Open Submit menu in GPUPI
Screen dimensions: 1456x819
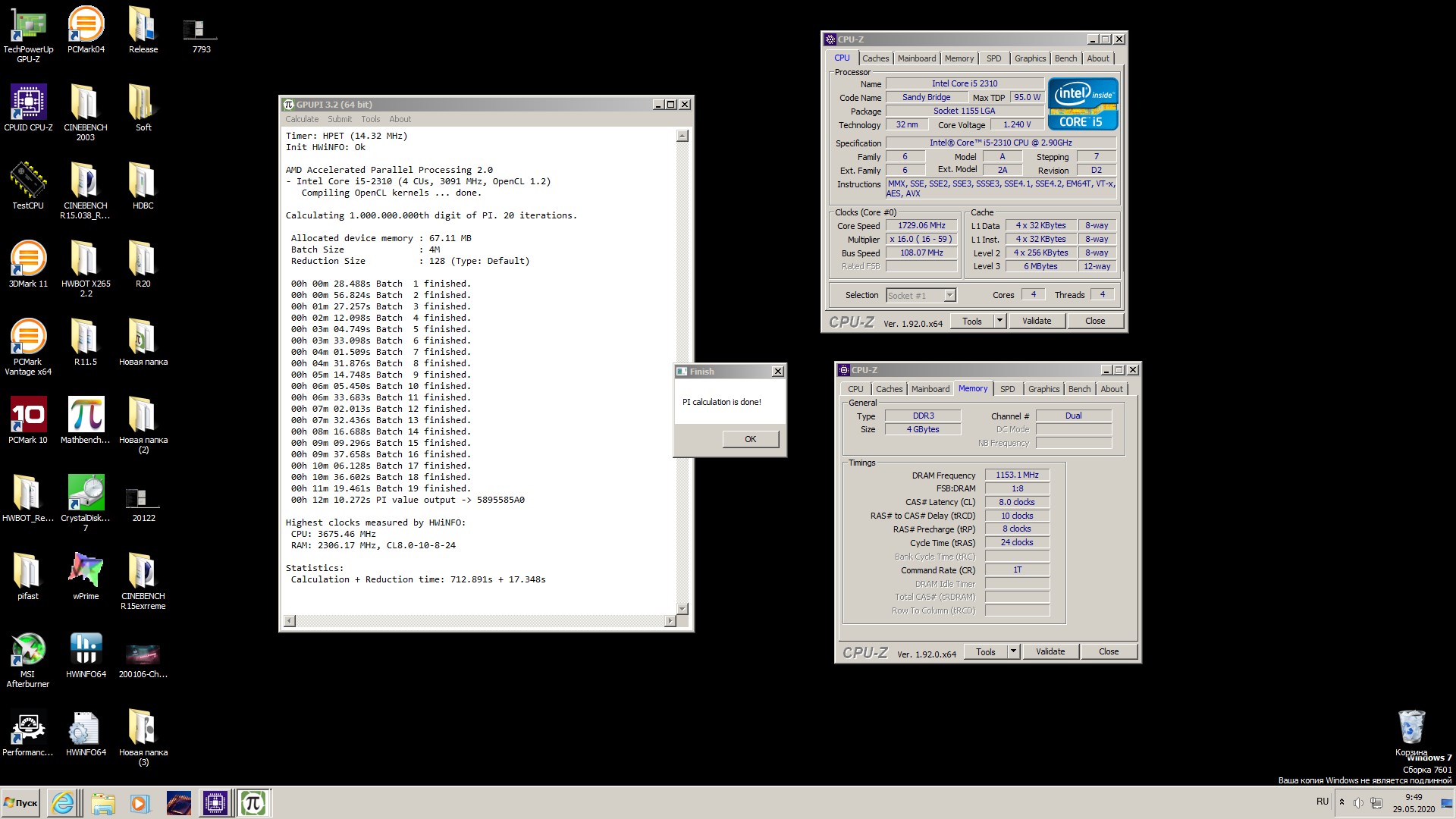[340, 119]
